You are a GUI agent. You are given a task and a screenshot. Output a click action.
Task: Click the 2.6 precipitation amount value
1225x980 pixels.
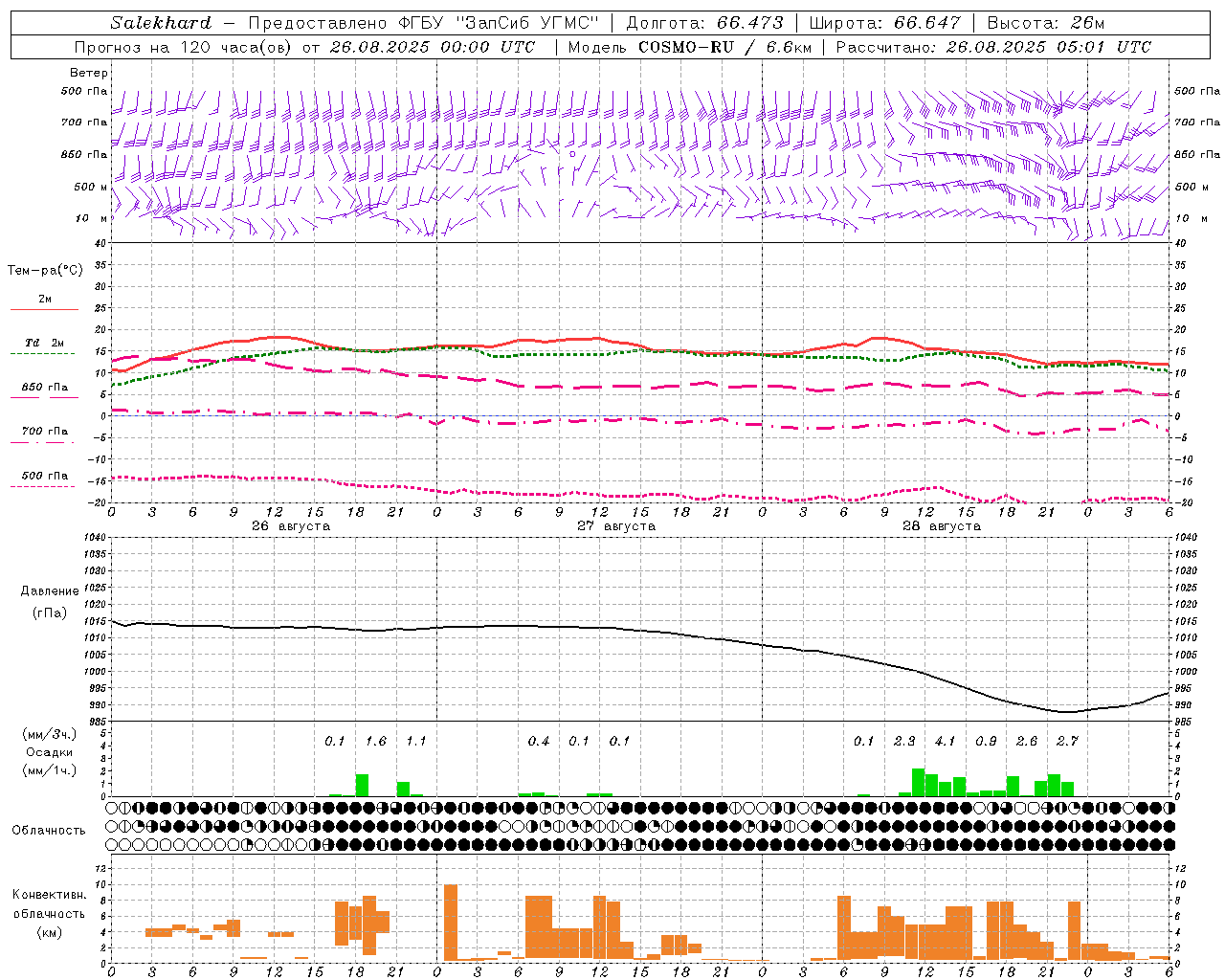tap(1027, 742)
